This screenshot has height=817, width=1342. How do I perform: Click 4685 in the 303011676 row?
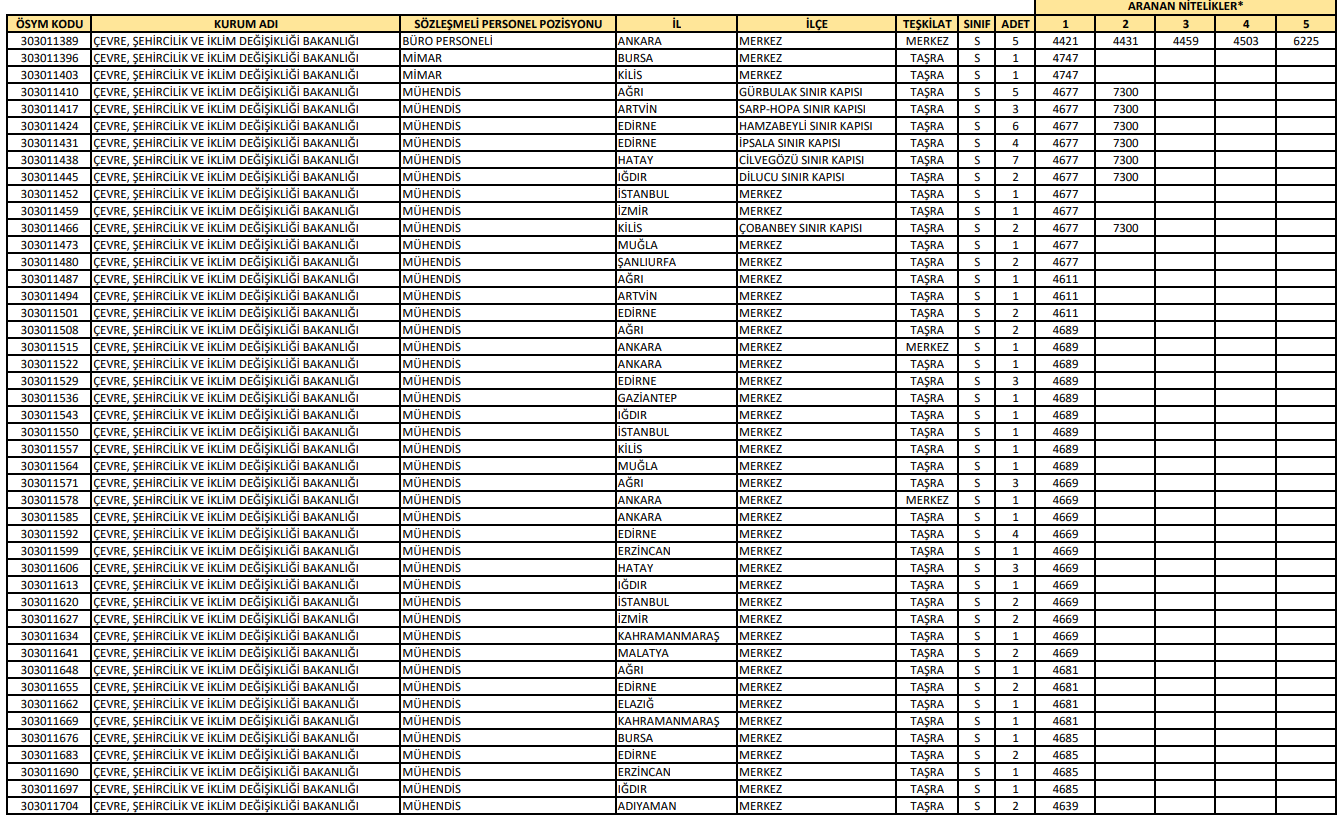[x=1065, y=738]
